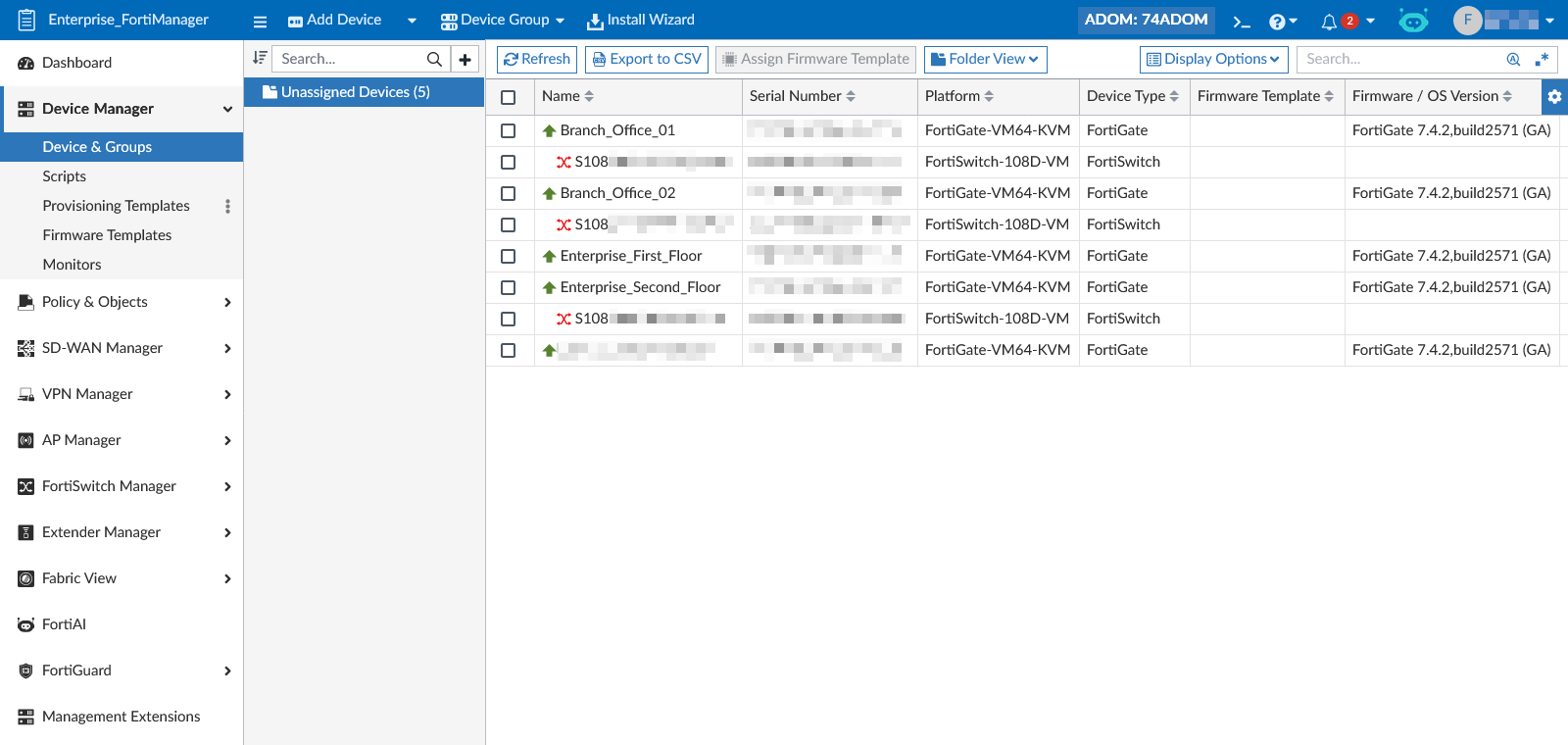The image size is (1568, 745).
Task: Launch the Install Wizard
Action: tap(641, 20)
